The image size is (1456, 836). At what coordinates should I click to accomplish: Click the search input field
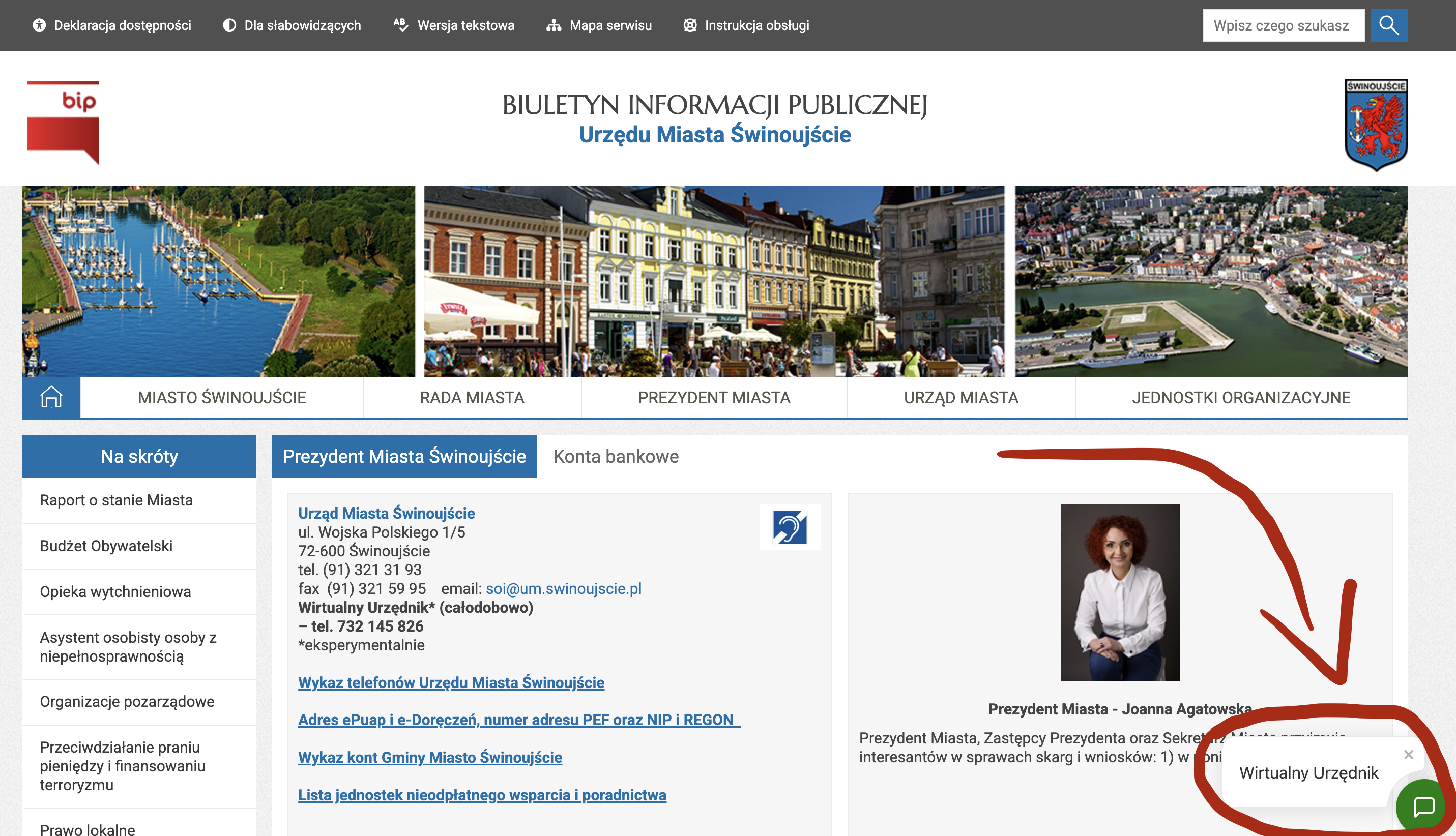(x=1283, y=25)
